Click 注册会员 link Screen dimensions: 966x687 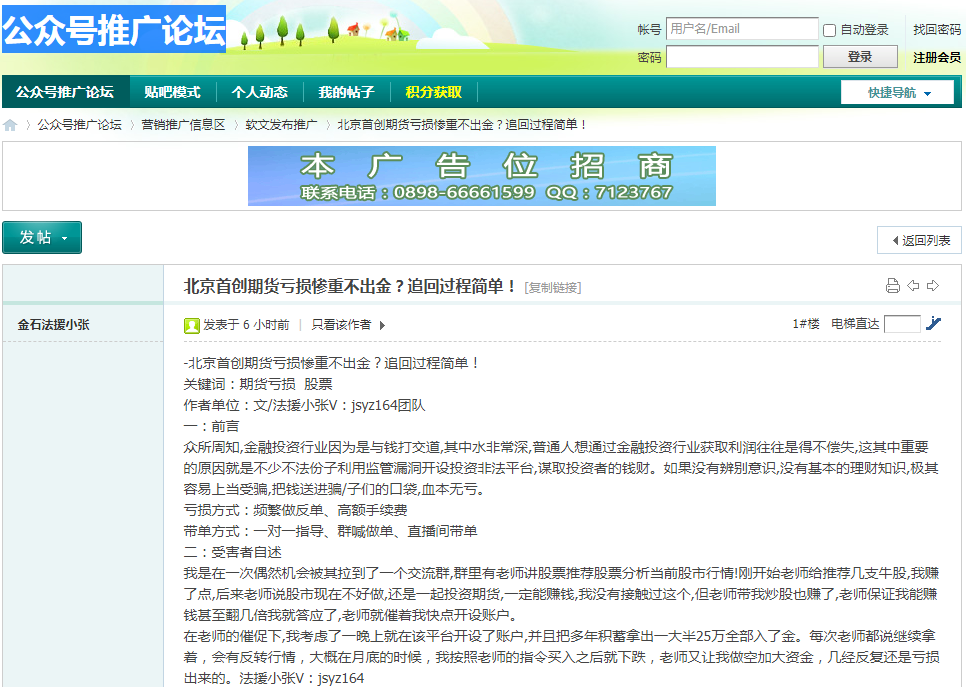(x=936, y=57)
